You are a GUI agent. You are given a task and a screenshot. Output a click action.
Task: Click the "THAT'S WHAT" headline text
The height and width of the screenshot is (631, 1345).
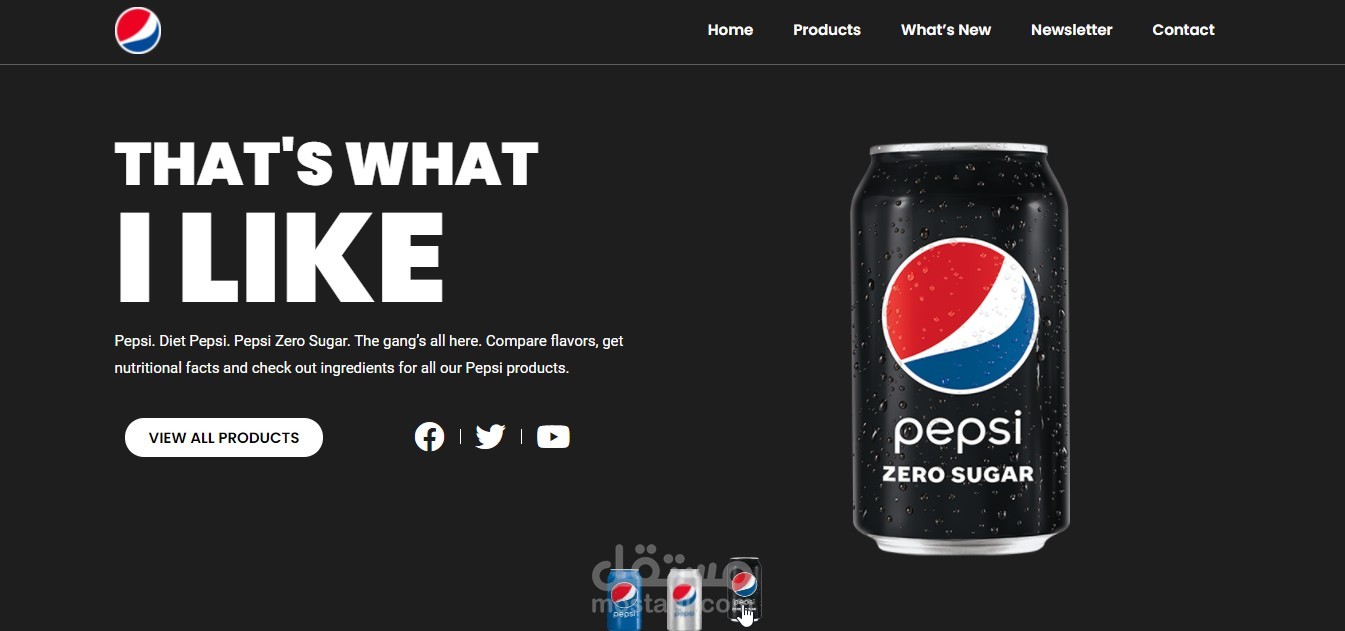[x=326, y=164]
